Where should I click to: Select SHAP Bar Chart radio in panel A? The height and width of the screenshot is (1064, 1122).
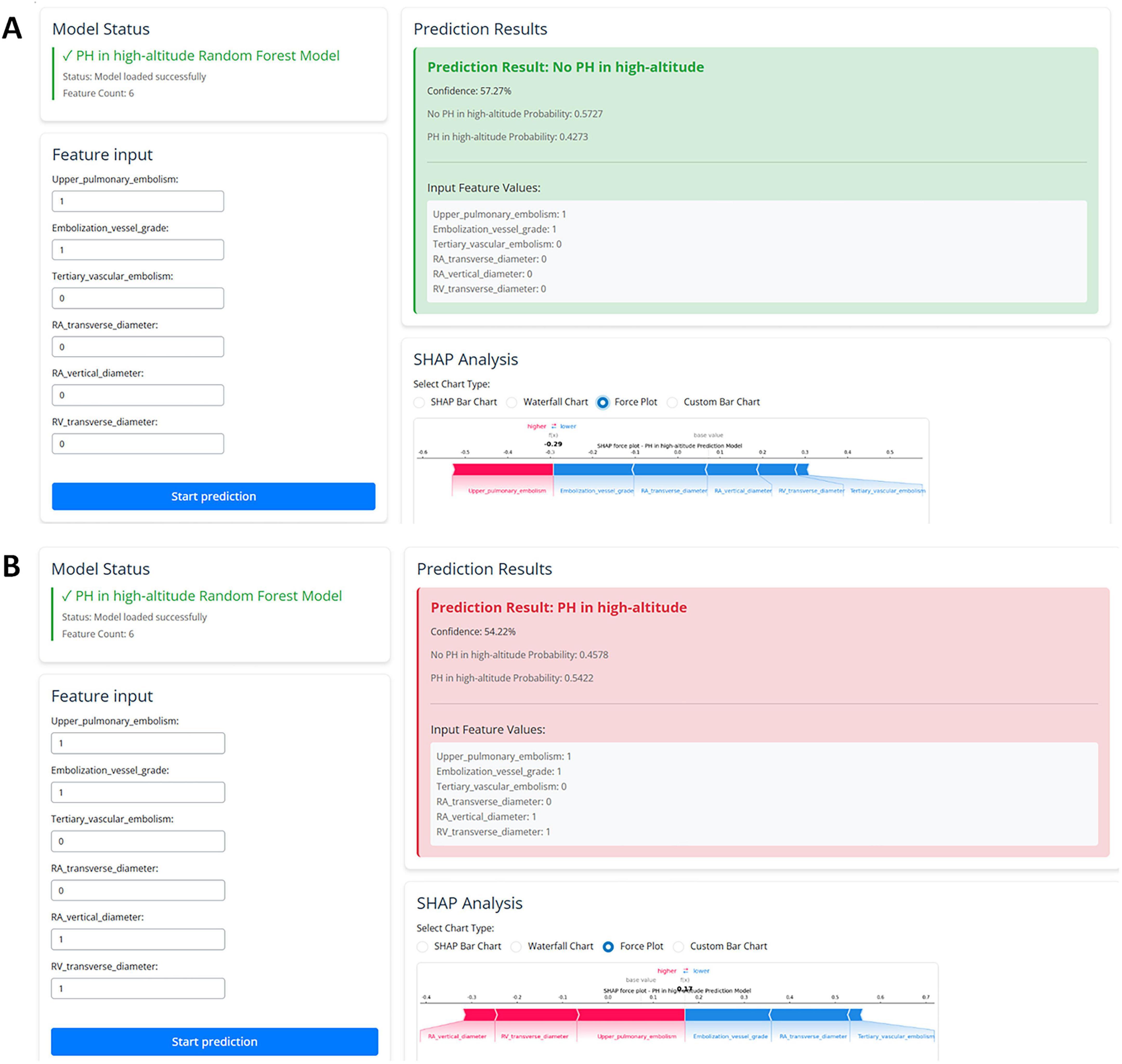[x=419, y=402]
